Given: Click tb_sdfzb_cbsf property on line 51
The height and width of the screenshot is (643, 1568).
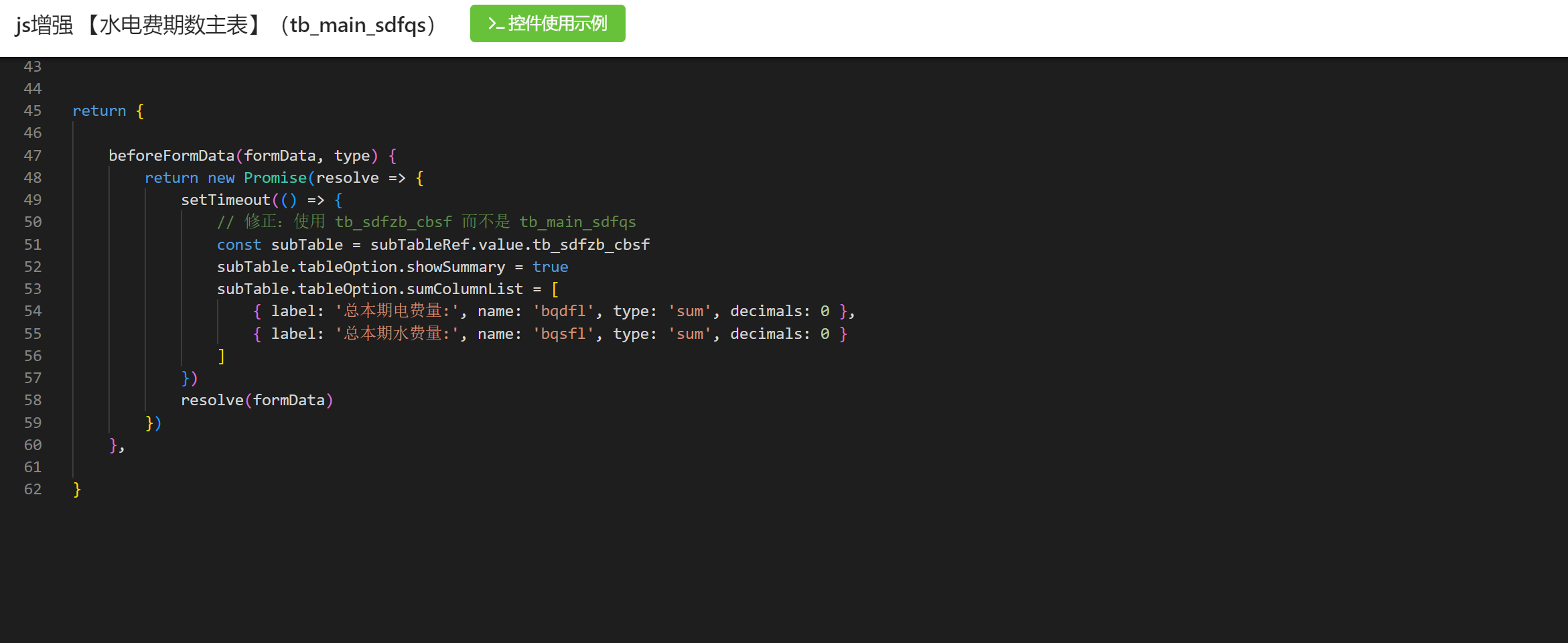Looking at the screenshot, I should click(591, 245).
